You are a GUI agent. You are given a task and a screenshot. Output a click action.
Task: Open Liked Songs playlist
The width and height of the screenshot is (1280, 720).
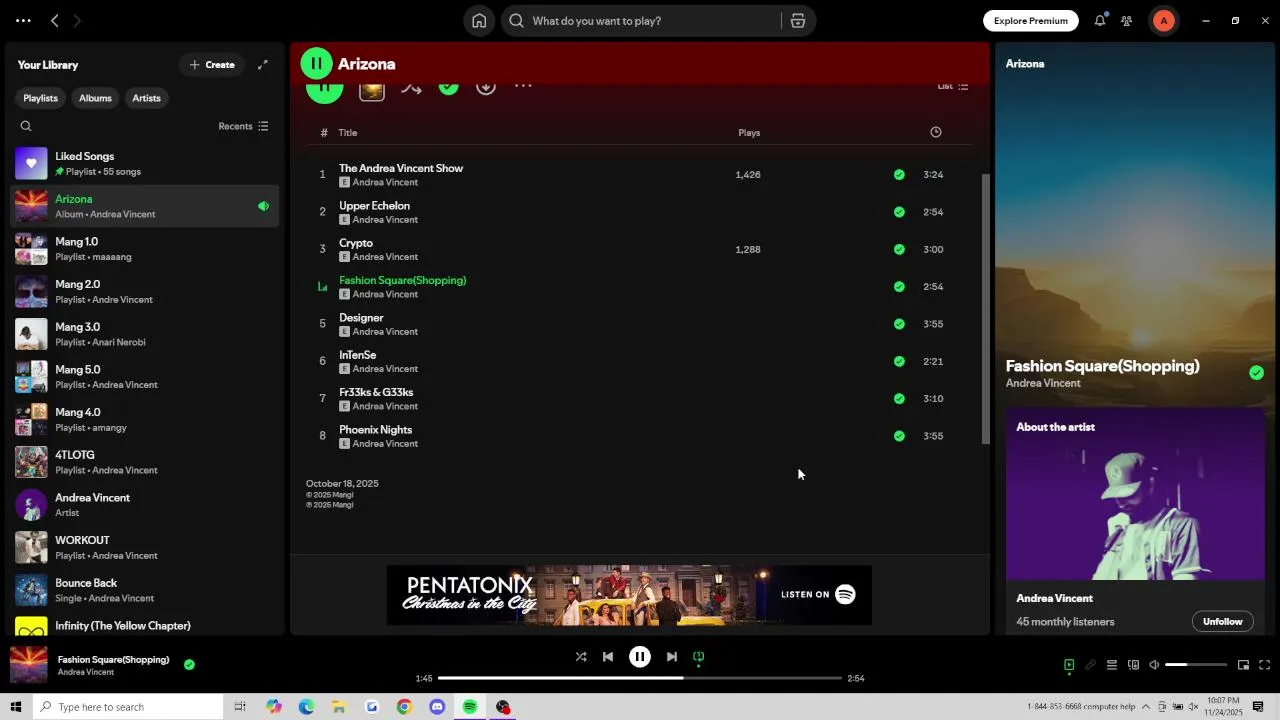click(146, 164)
